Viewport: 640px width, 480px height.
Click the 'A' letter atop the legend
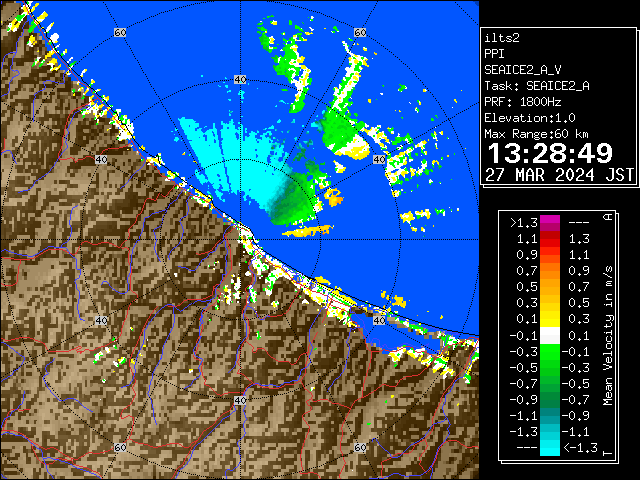(608, 217)
